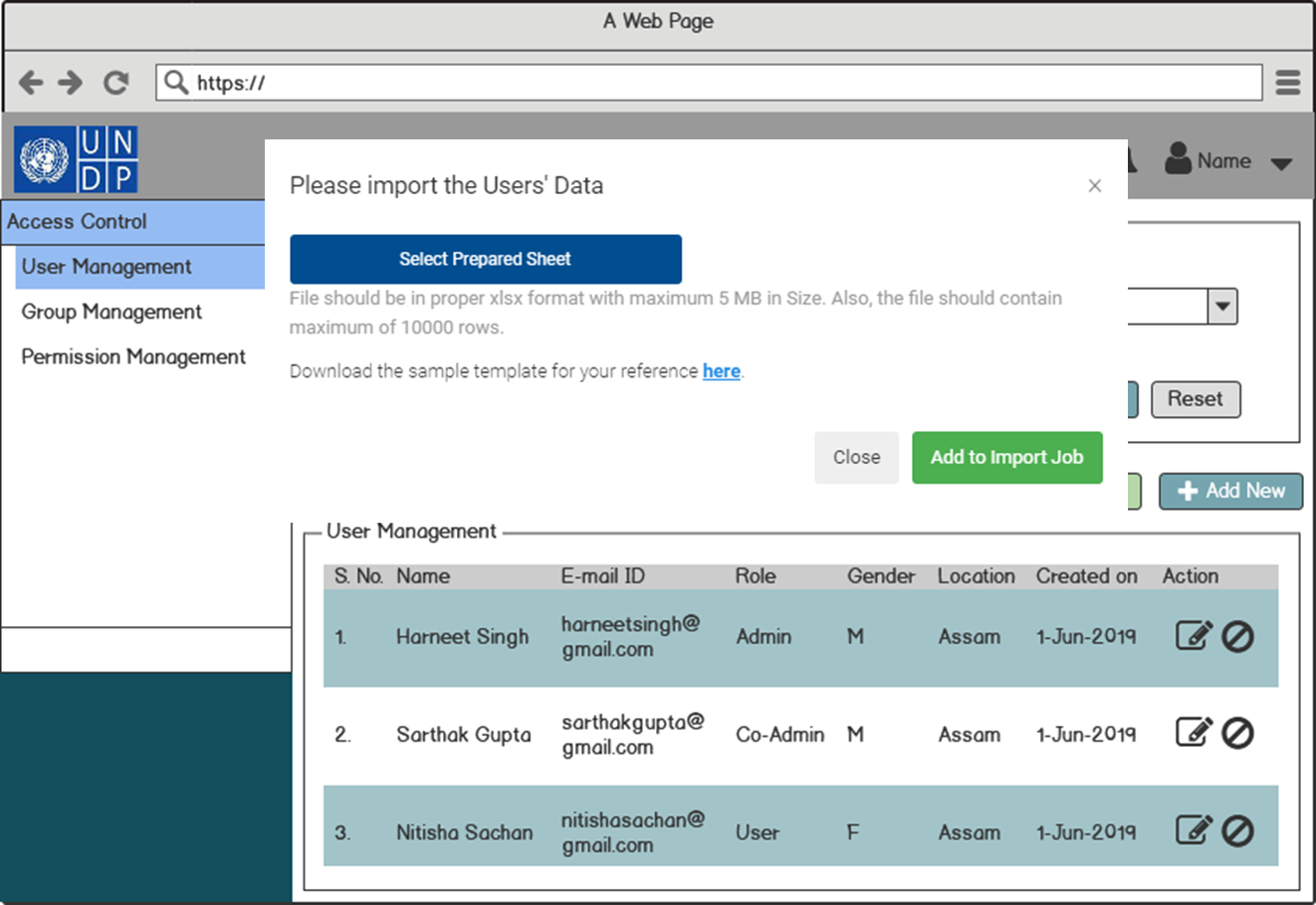1316x905 pixels.
Task: Block user Nitisha Sachan
Action: pyautogui.click(x=1237, y=830)
